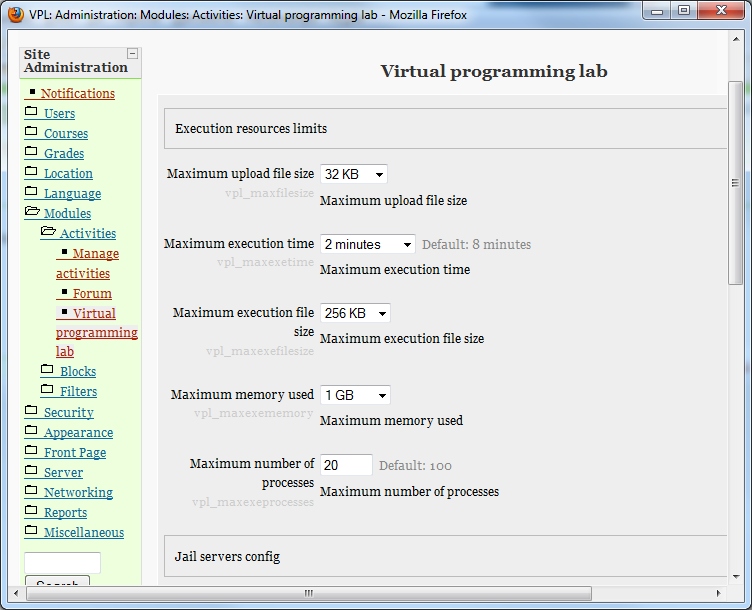Click the Networking folder icon
The width and height of the screenshot is (752, 610).
tap(31, 491)
